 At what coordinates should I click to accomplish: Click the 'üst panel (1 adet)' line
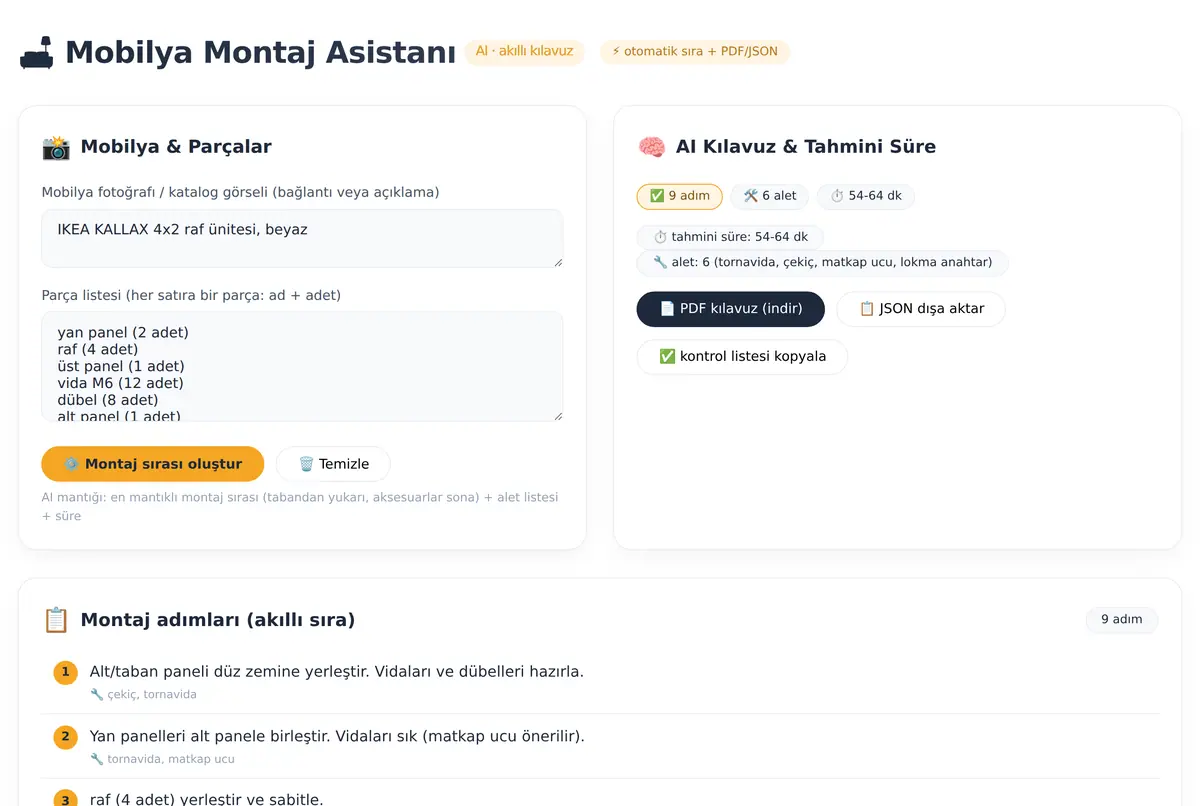pyautogui.click(x=121, y=366)
